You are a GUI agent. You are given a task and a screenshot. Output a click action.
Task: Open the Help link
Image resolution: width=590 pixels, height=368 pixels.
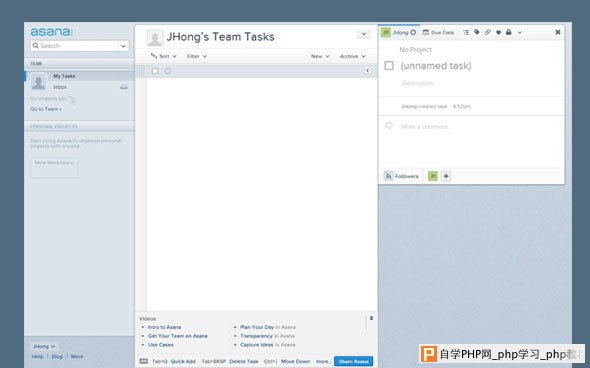[x=37, y=356]
